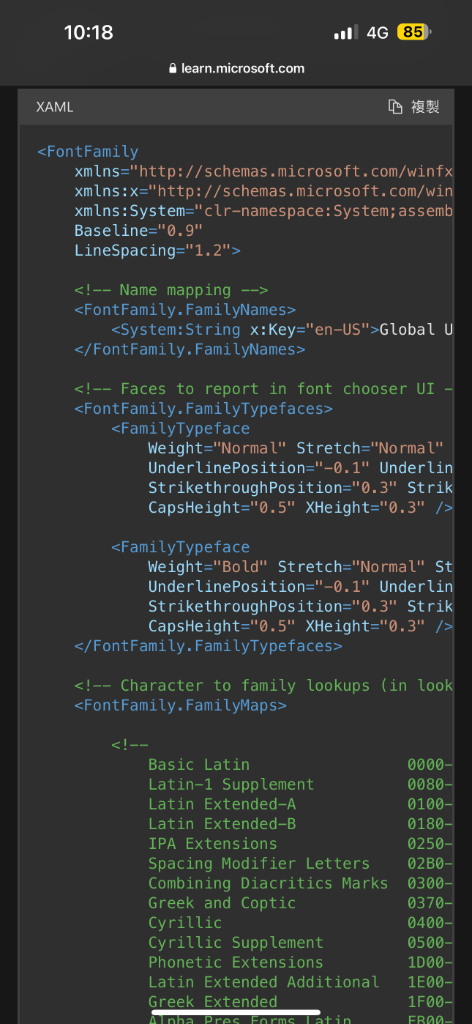Click the <FontFamily.FamilyMaps> tag
The image size is (472, 1024).
[x=180, y=705]
